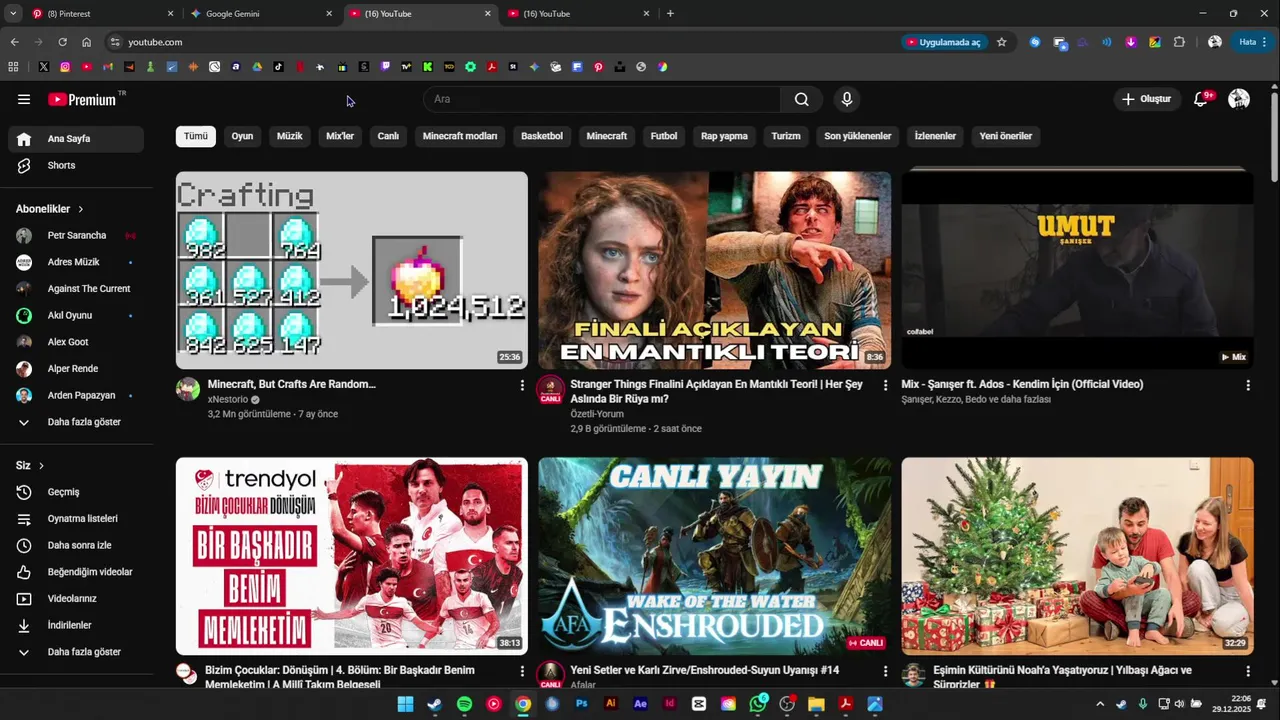This screenshot has width=1280, height=720.
Task: Select the Oyun filter chip
Action: tap(243, 136)
